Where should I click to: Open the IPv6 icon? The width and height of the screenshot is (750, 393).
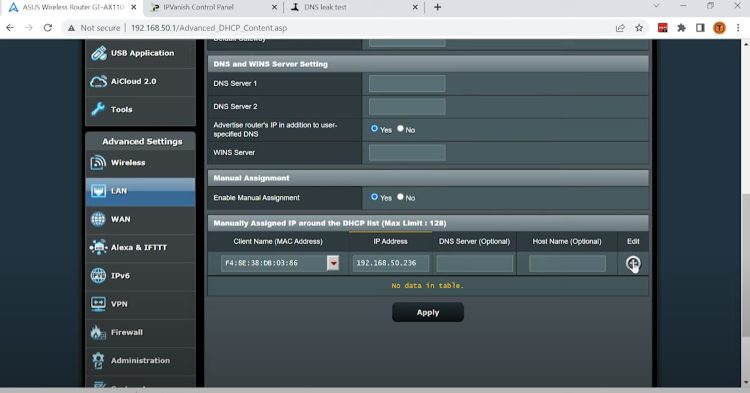coord(99,275)
